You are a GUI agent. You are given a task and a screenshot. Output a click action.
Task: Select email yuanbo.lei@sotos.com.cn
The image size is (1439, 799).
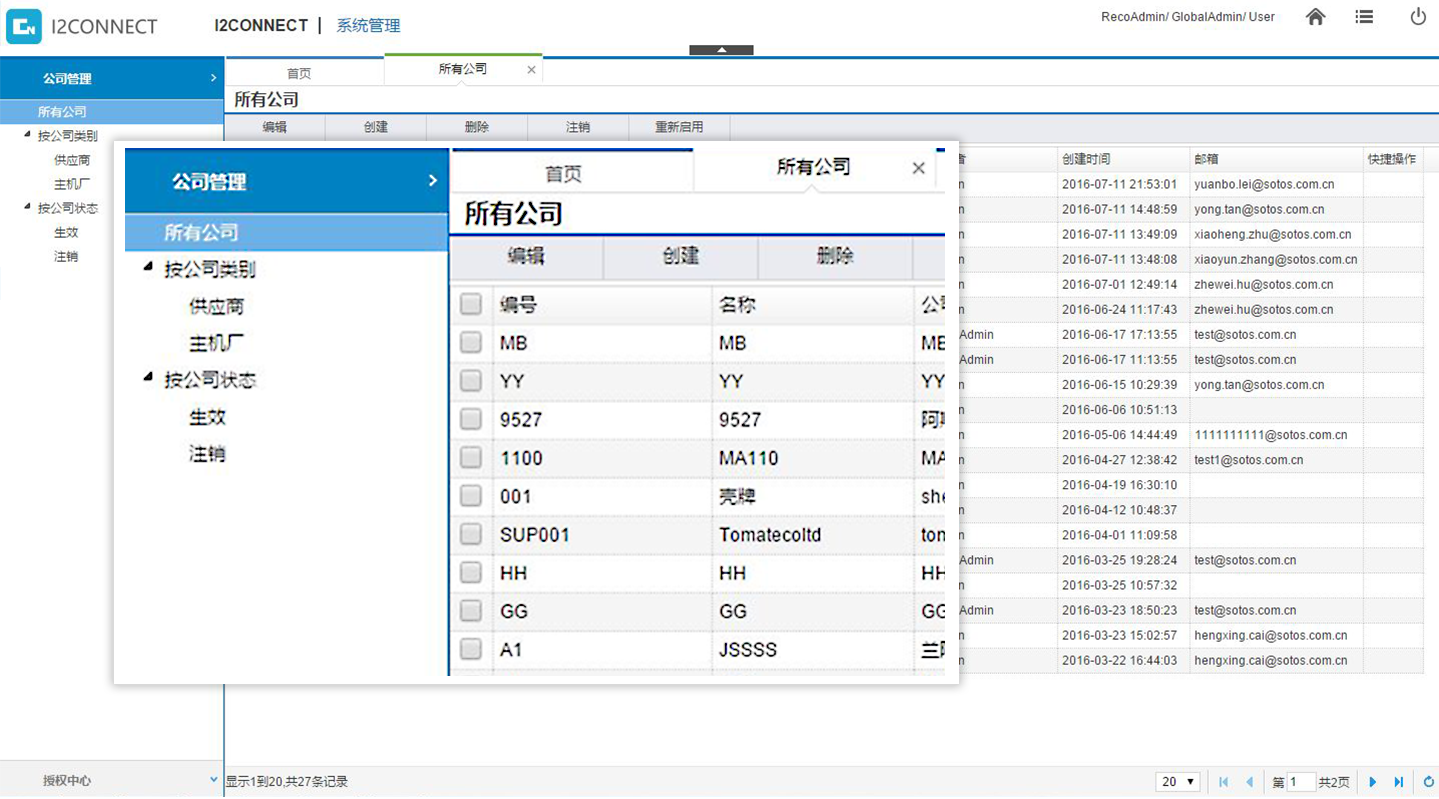point(1264,184)
